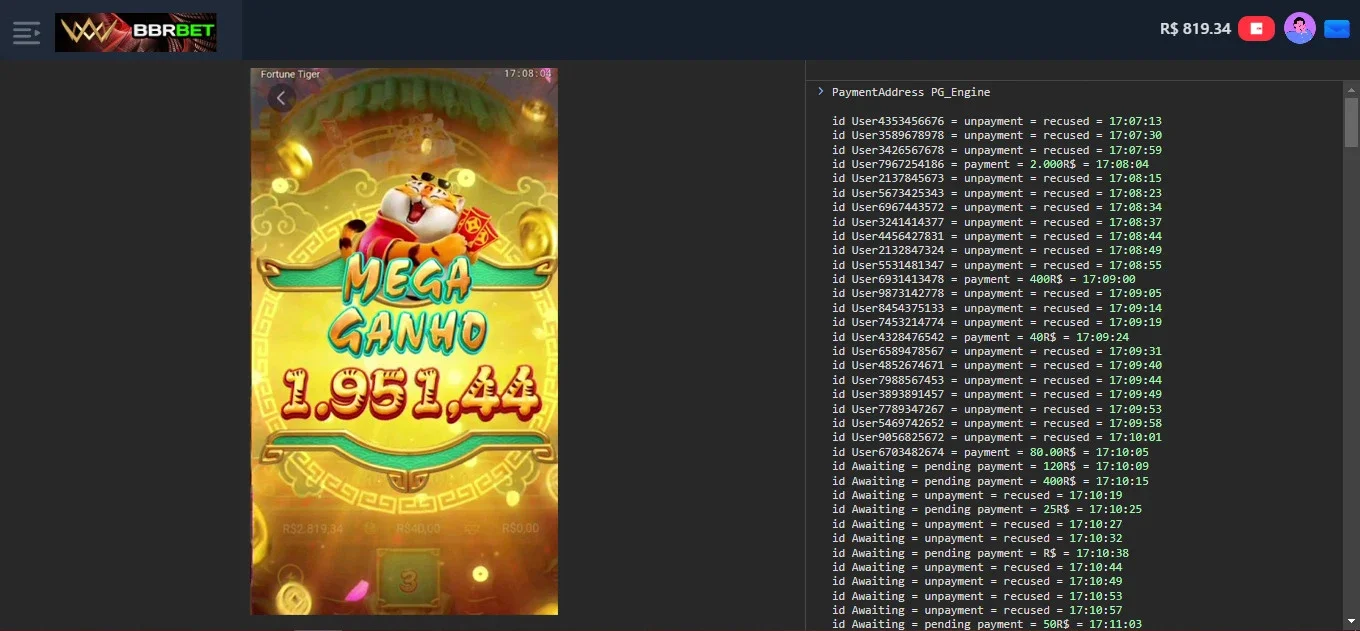Click the MEGA GANHO win amount 1.951,44

click(x=411, y=392)
